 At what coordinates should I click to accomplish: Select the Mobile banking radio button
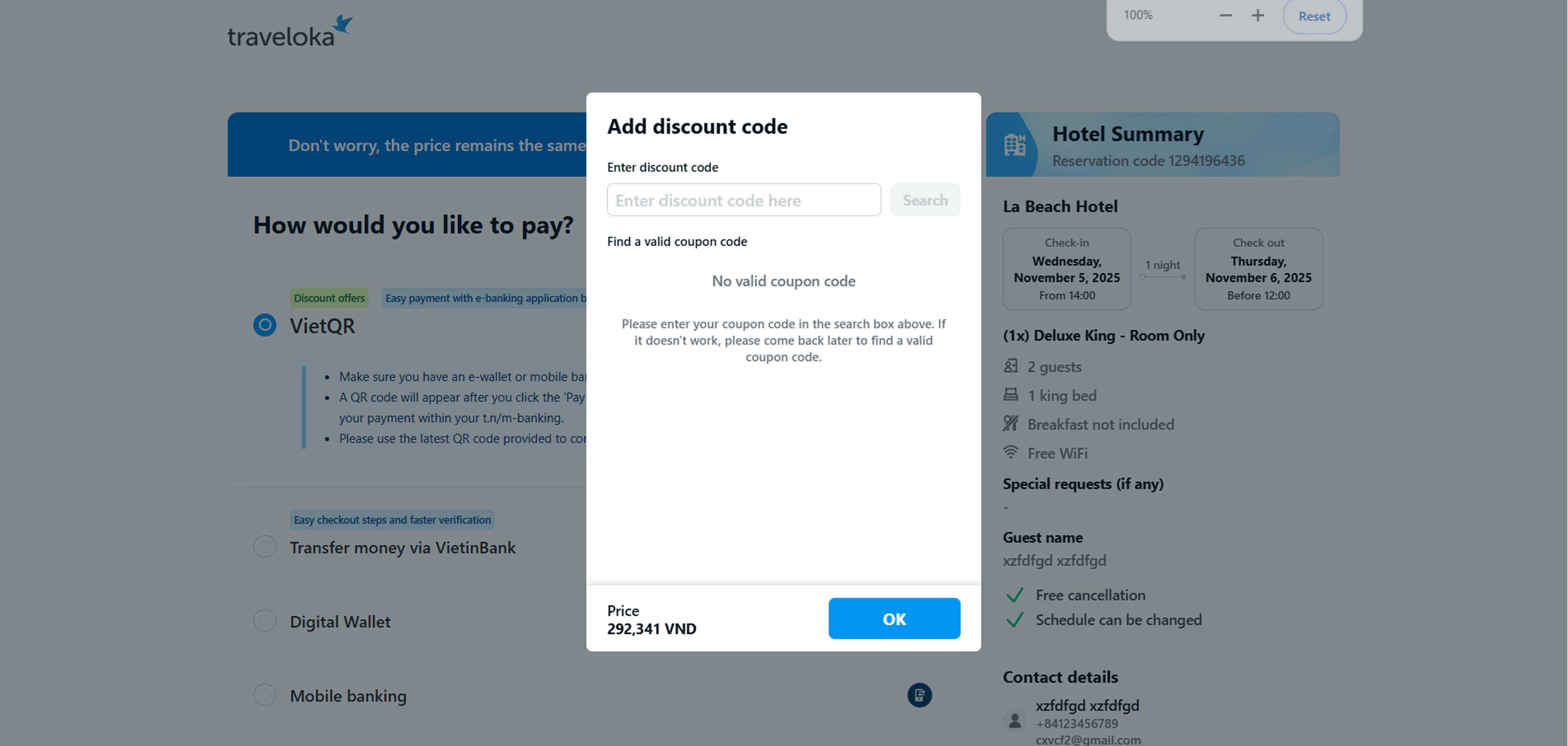[265, 695]
